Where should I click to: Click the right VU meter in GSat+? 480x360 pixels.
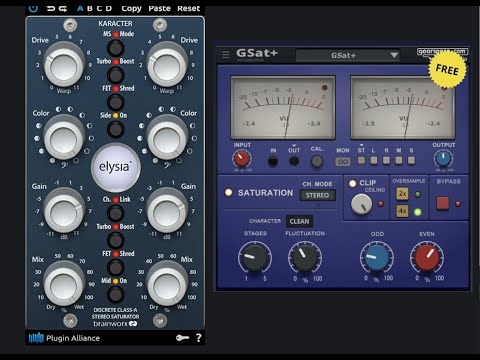[x=403, y=107]
